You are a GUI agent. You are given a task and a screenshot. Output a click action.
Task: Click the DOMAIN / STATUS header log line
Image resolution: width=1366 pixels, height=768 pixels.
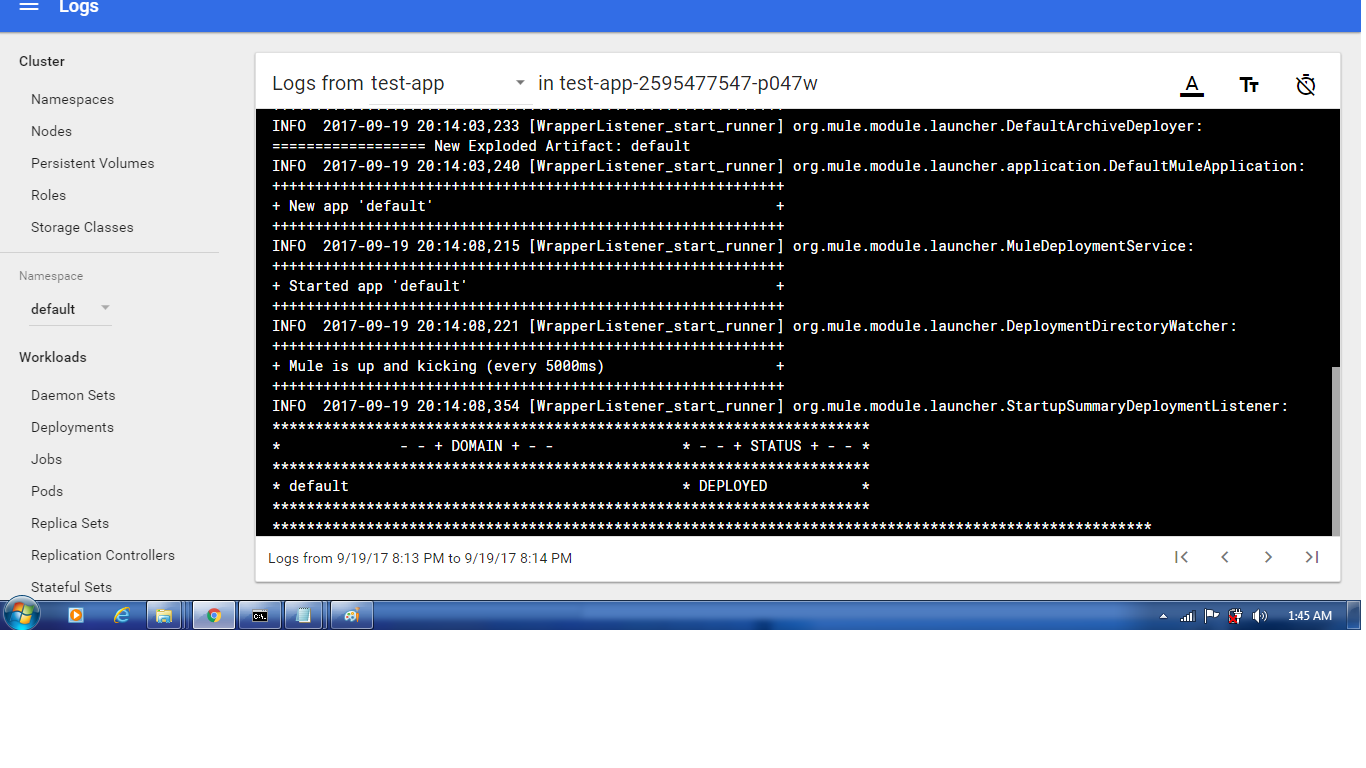(570, 446)
